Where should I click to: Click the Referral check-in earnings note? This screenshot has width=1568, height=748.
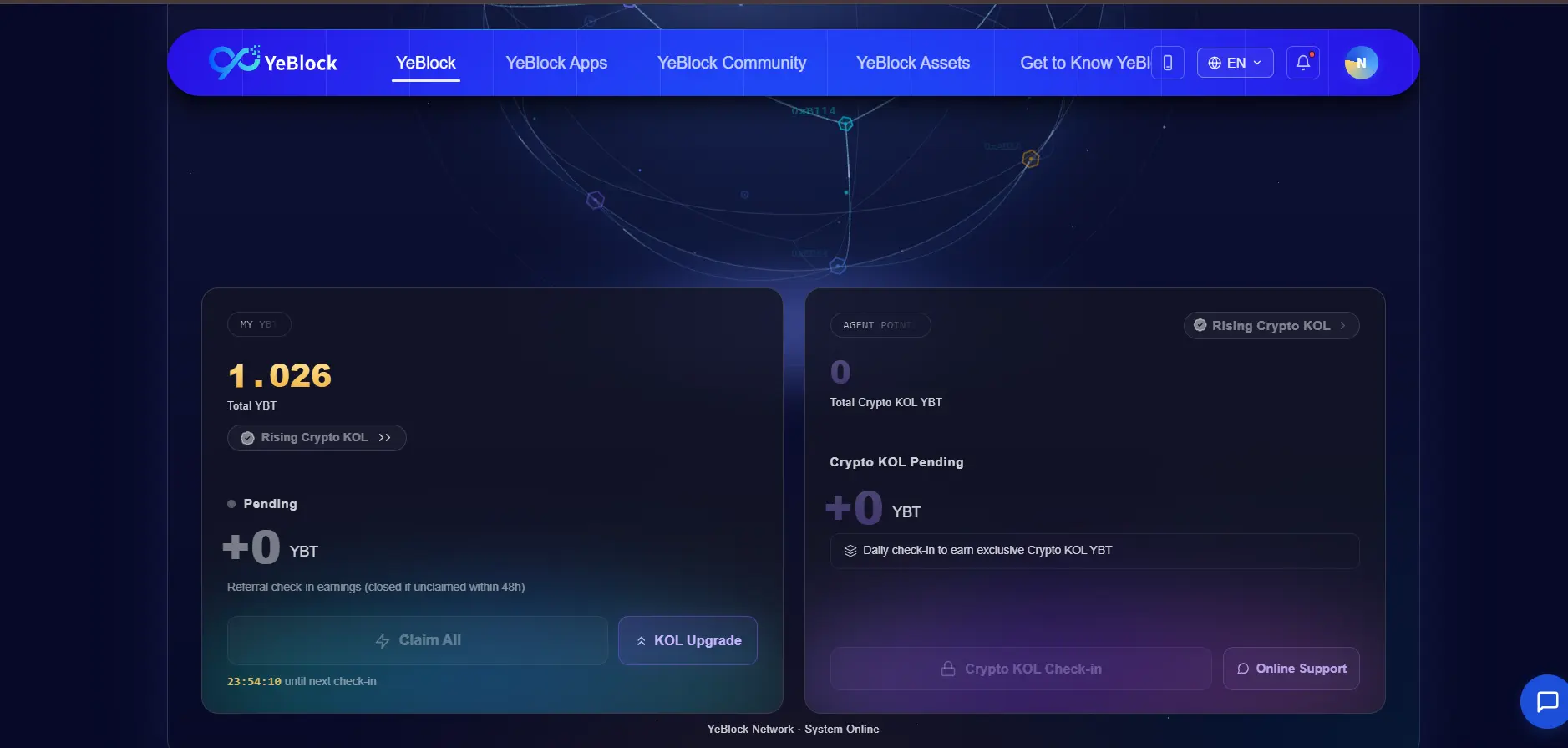pos(376,587)
